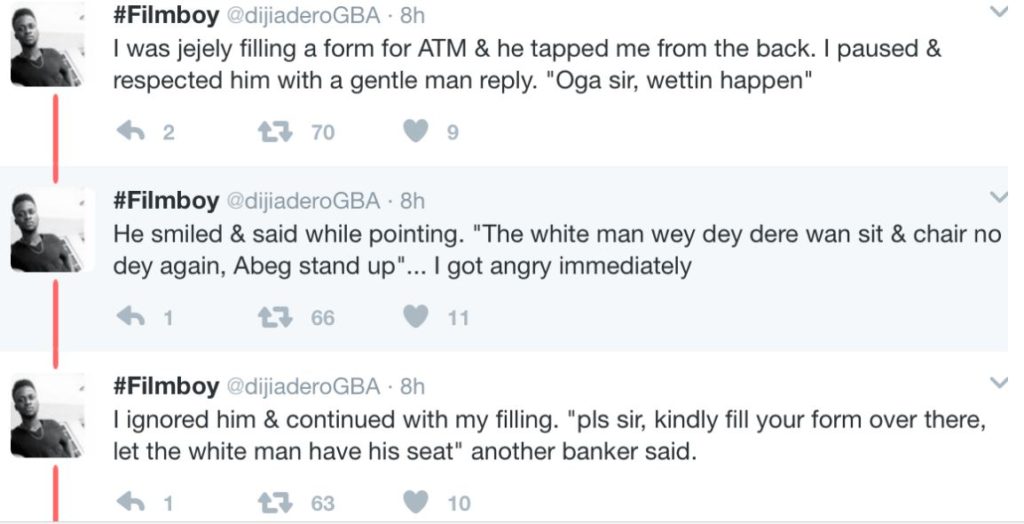Retweet the "Abeg stand up" tweet
Image resolution: width=1024 pixels, height=524 pixels.
[x=272, y=317]
